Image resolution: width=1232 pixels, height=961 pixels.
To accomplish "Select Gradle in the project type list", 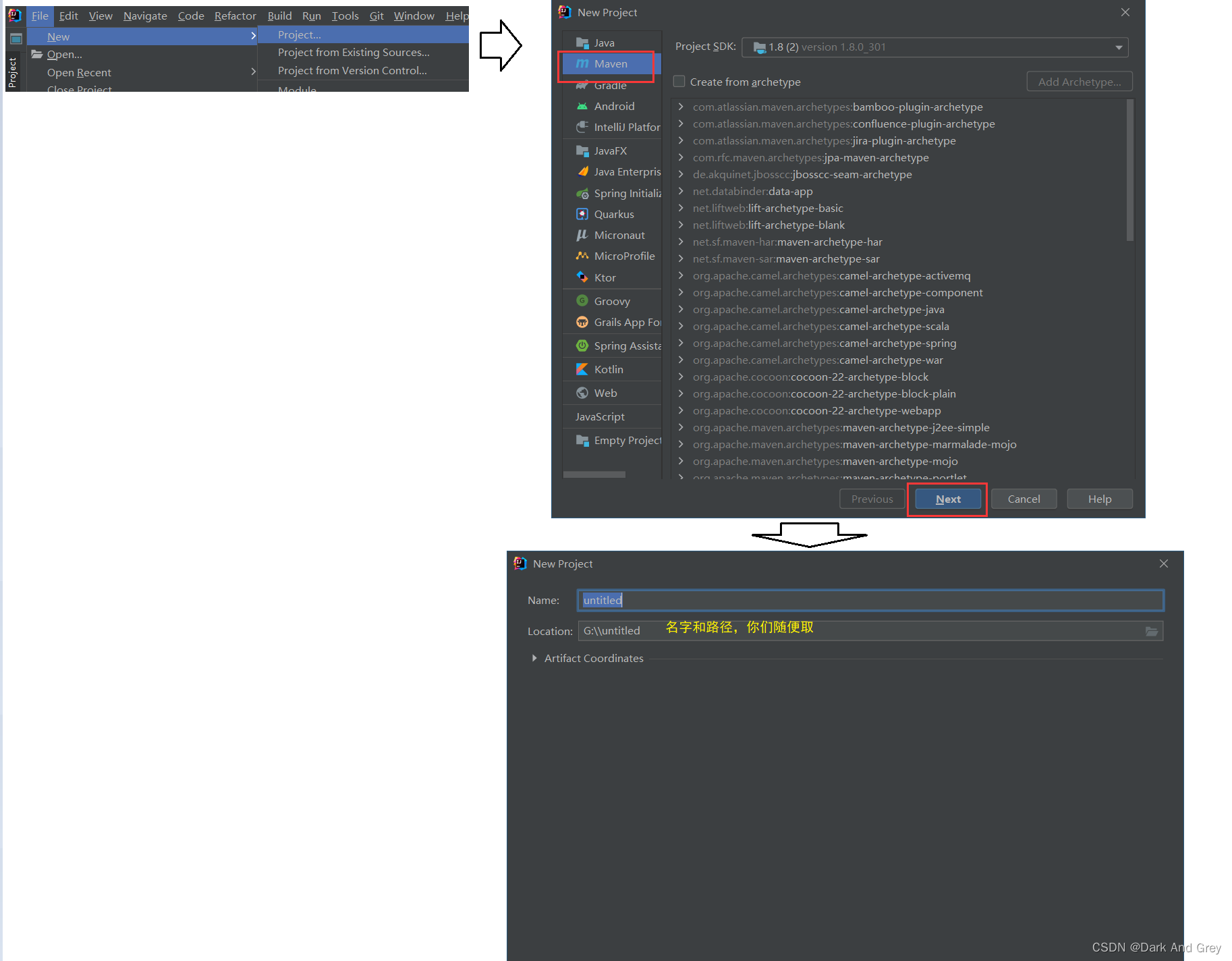I will coord(611,86).
